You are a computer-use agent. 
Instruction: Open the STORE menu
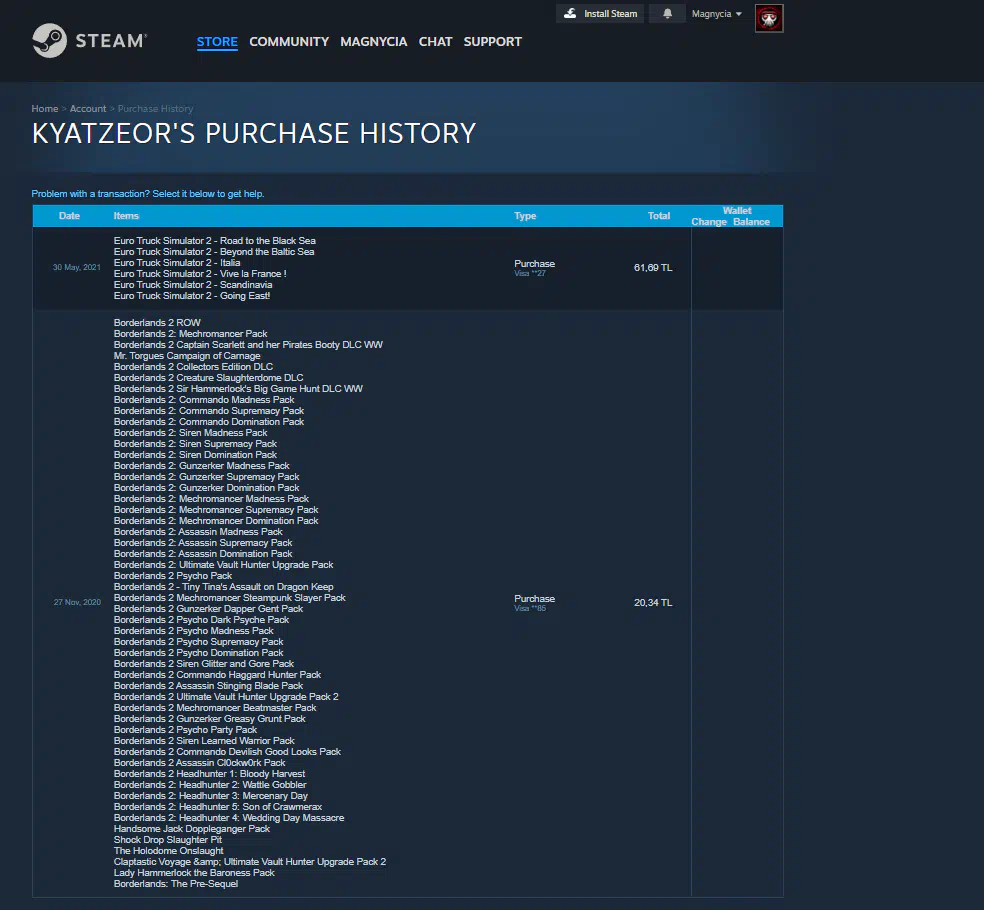217,41
